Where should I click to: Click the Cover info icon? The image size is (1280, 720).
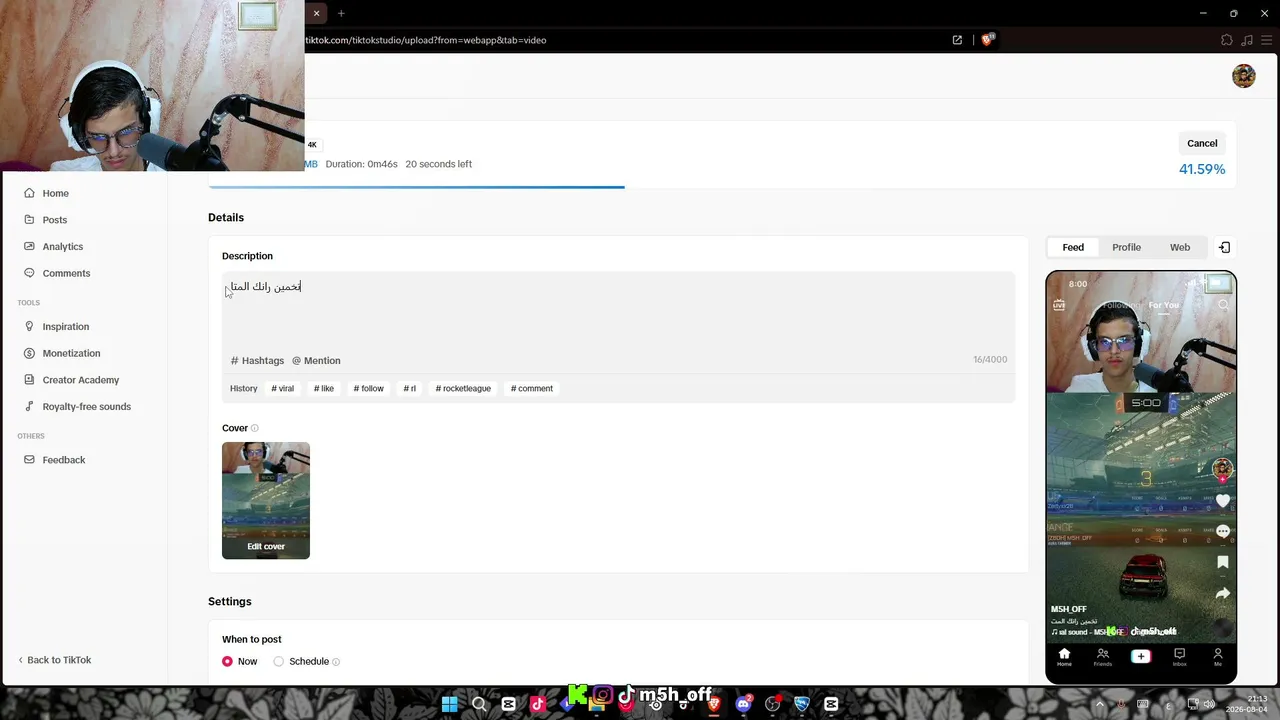254,428
